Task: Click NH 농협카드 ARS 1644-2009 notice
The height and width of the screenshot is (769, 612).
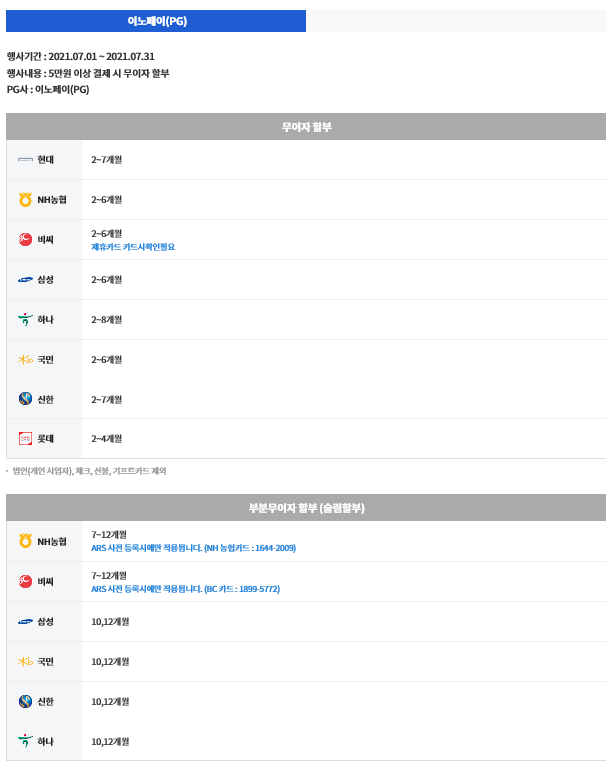Action: (x=194, y=548)
